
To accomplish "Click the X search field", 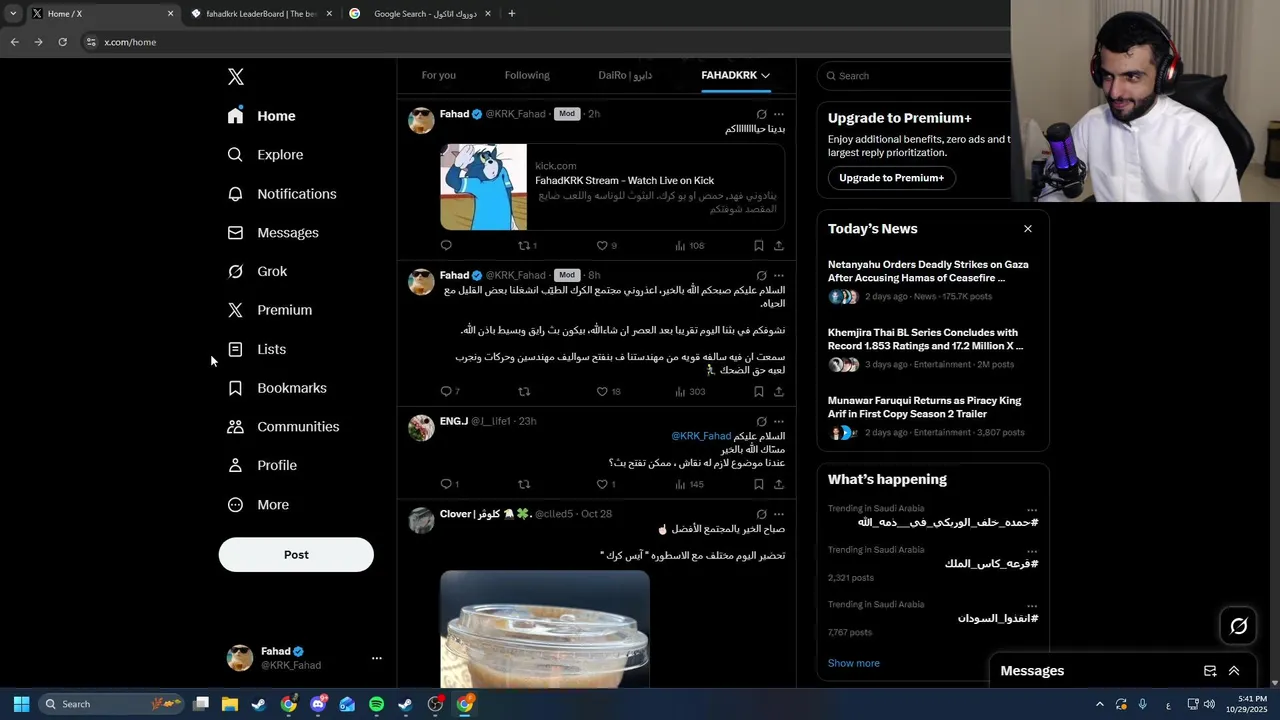I will click(915, 76).
